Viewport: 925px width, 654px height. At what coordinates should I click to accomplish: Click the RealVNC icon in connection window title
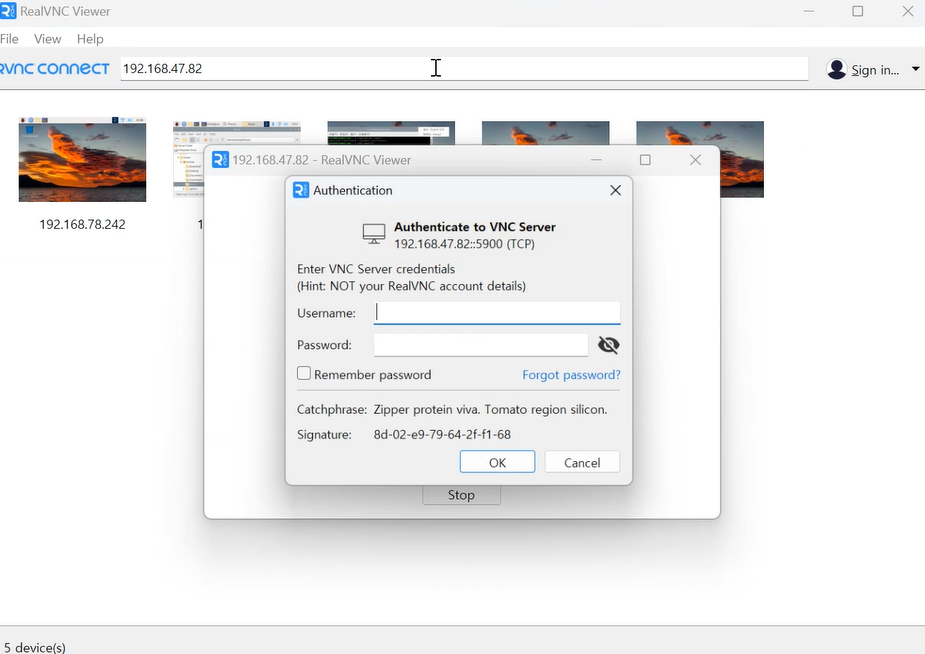click(220, 160)
